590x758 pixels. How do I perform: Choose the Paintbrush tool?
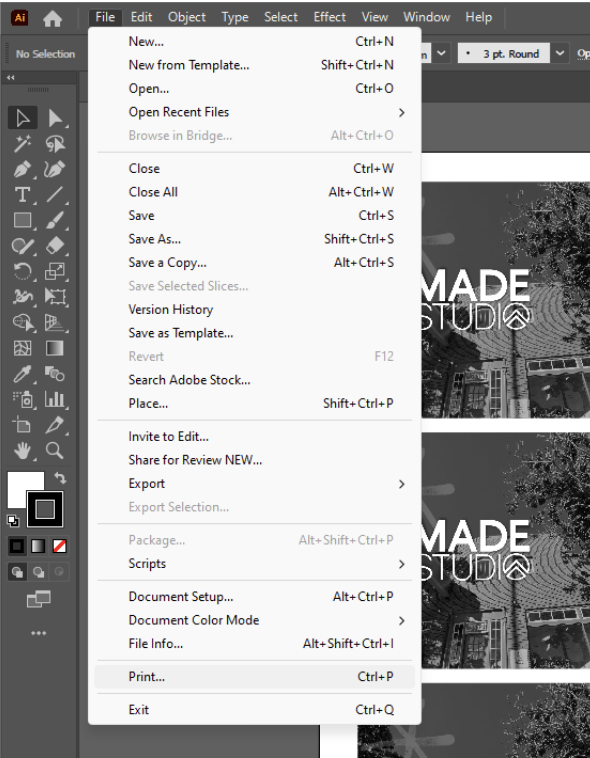click(x=55, y=220)
